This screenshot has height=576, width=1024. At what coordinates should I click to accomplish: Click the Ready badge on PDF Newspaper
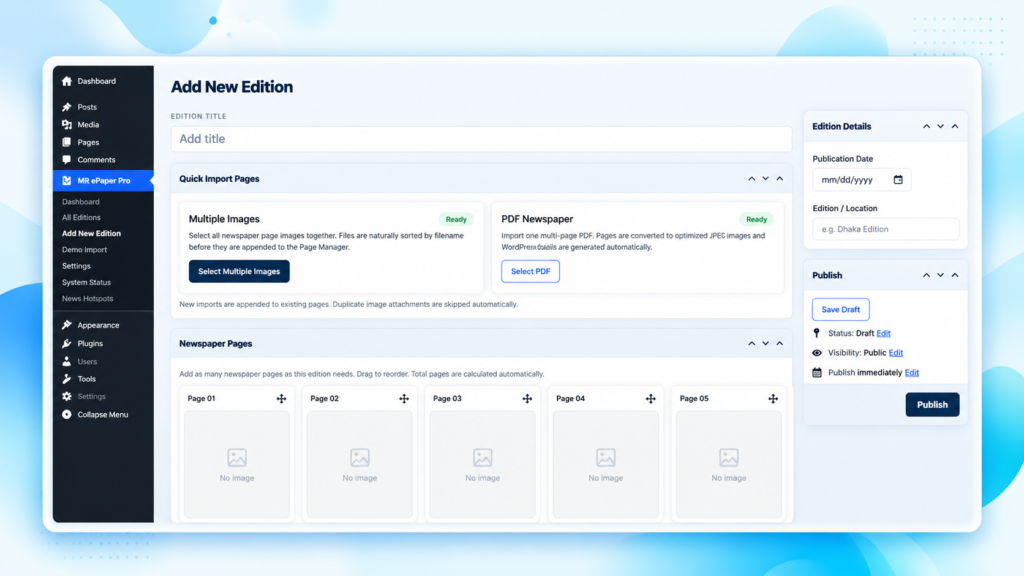pos(756,219)
